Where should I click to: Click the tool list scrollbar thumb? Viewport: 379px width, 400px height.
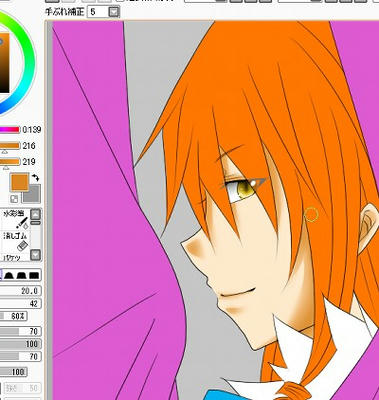36,223
